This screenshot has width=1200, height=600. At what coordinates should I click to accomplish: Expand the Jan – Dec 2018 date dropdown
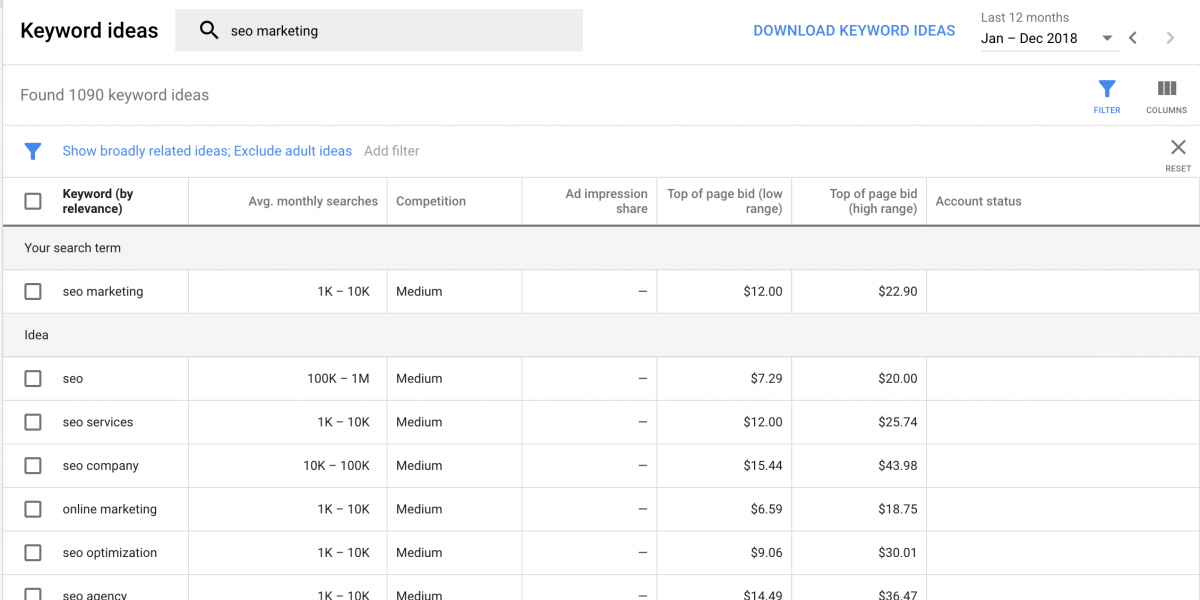[x=1048, y=38]
